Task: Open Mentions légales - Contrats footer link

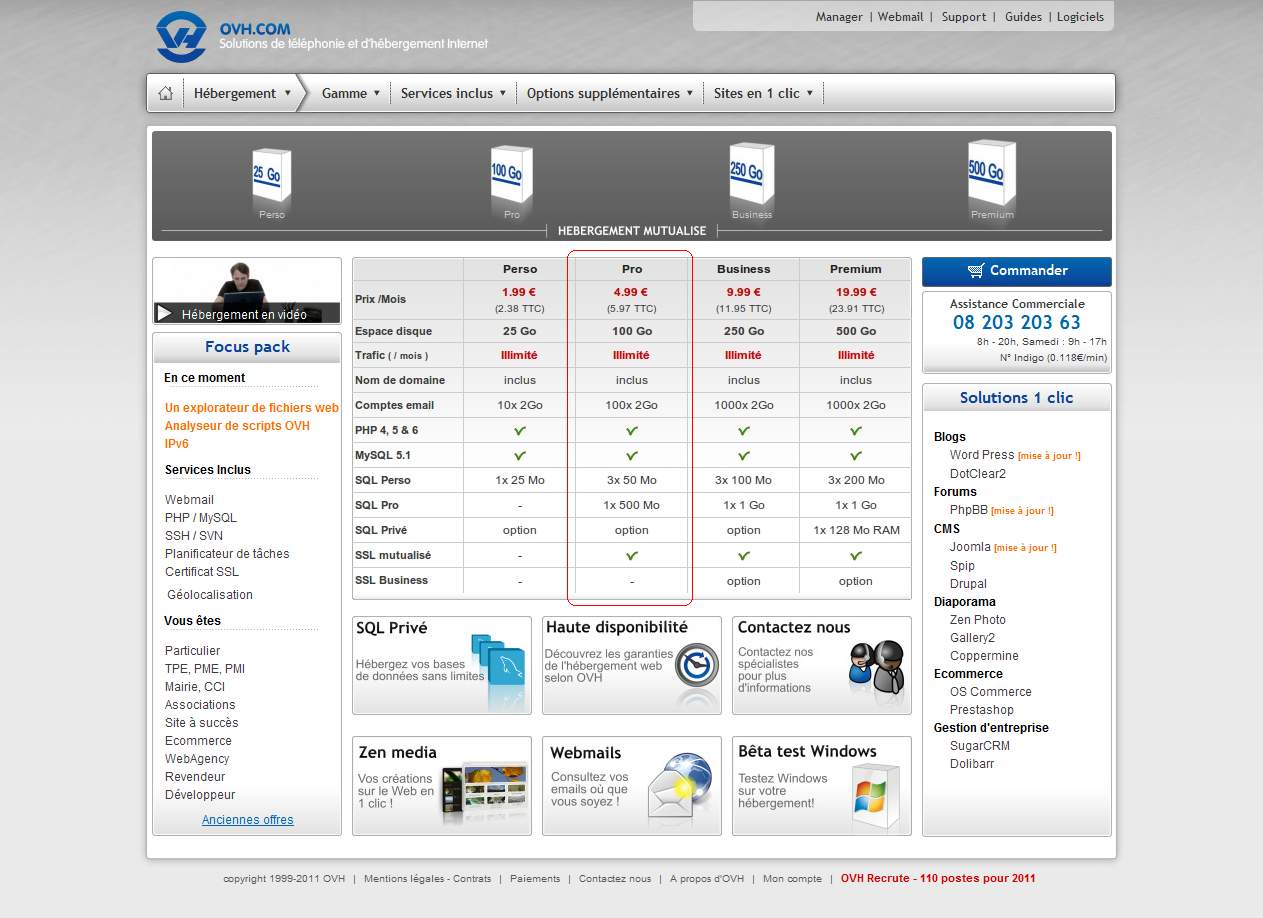Action: pyautogui.click(x=428, y=879)
